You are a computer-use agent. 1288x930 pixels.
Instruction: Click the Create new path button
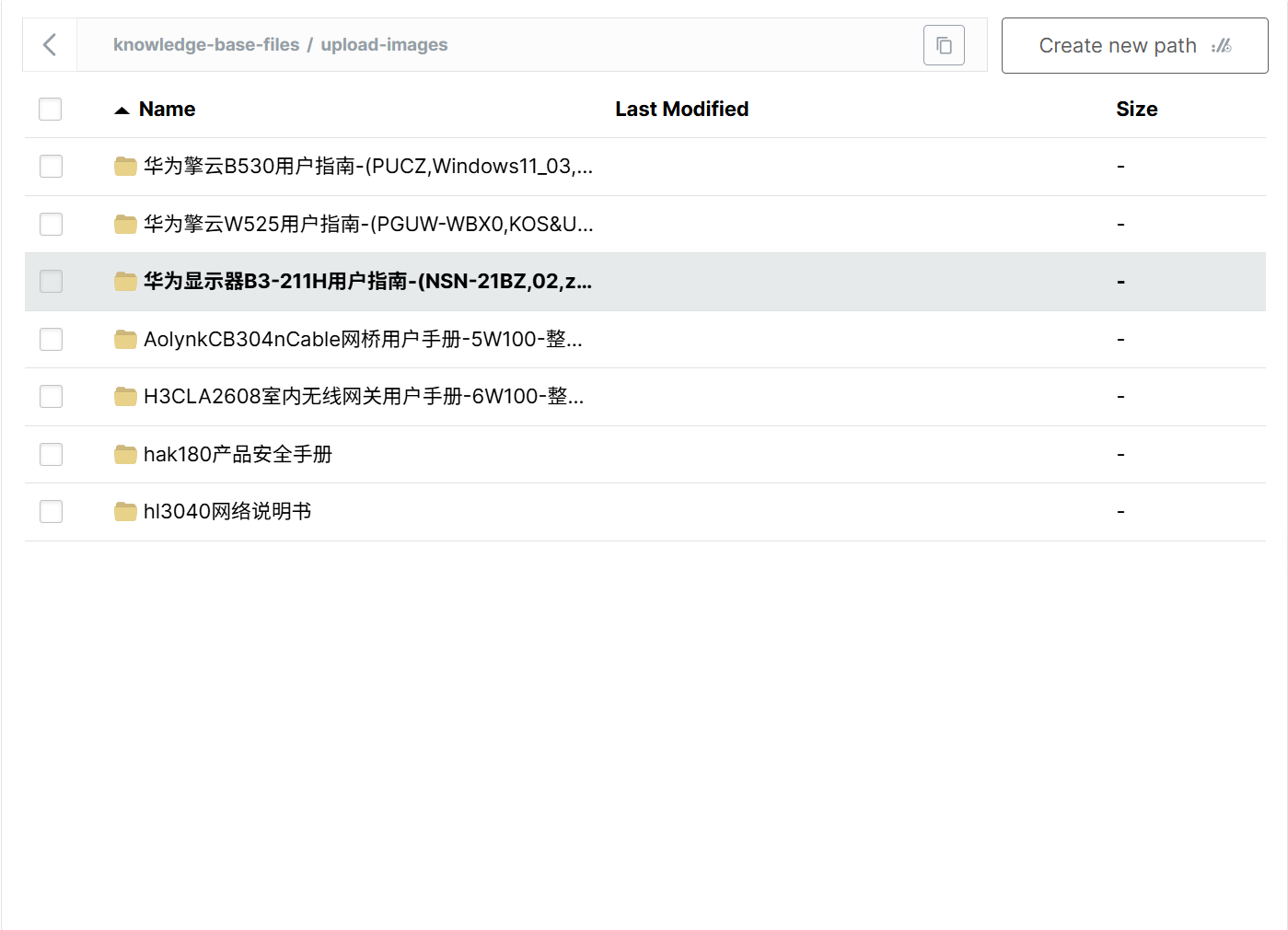(x=1134, y=46)
